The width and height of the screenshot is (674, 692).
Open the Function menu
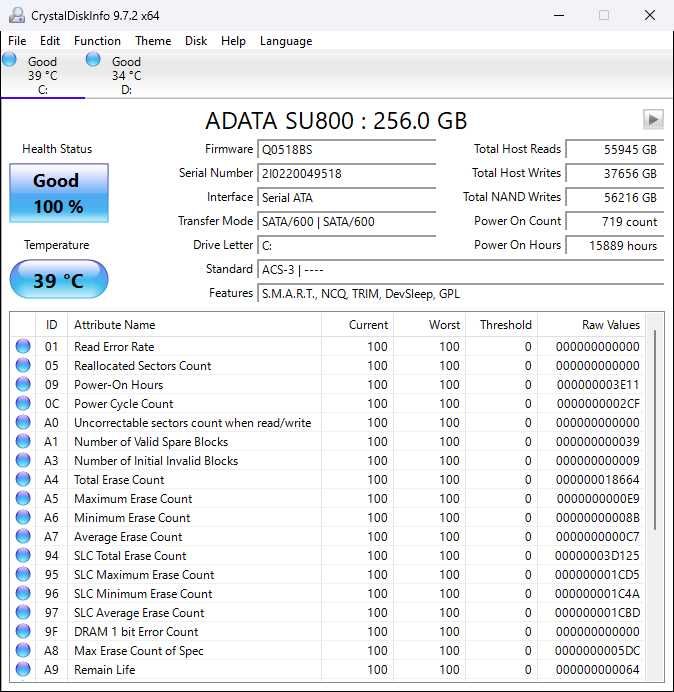(97, 41)
